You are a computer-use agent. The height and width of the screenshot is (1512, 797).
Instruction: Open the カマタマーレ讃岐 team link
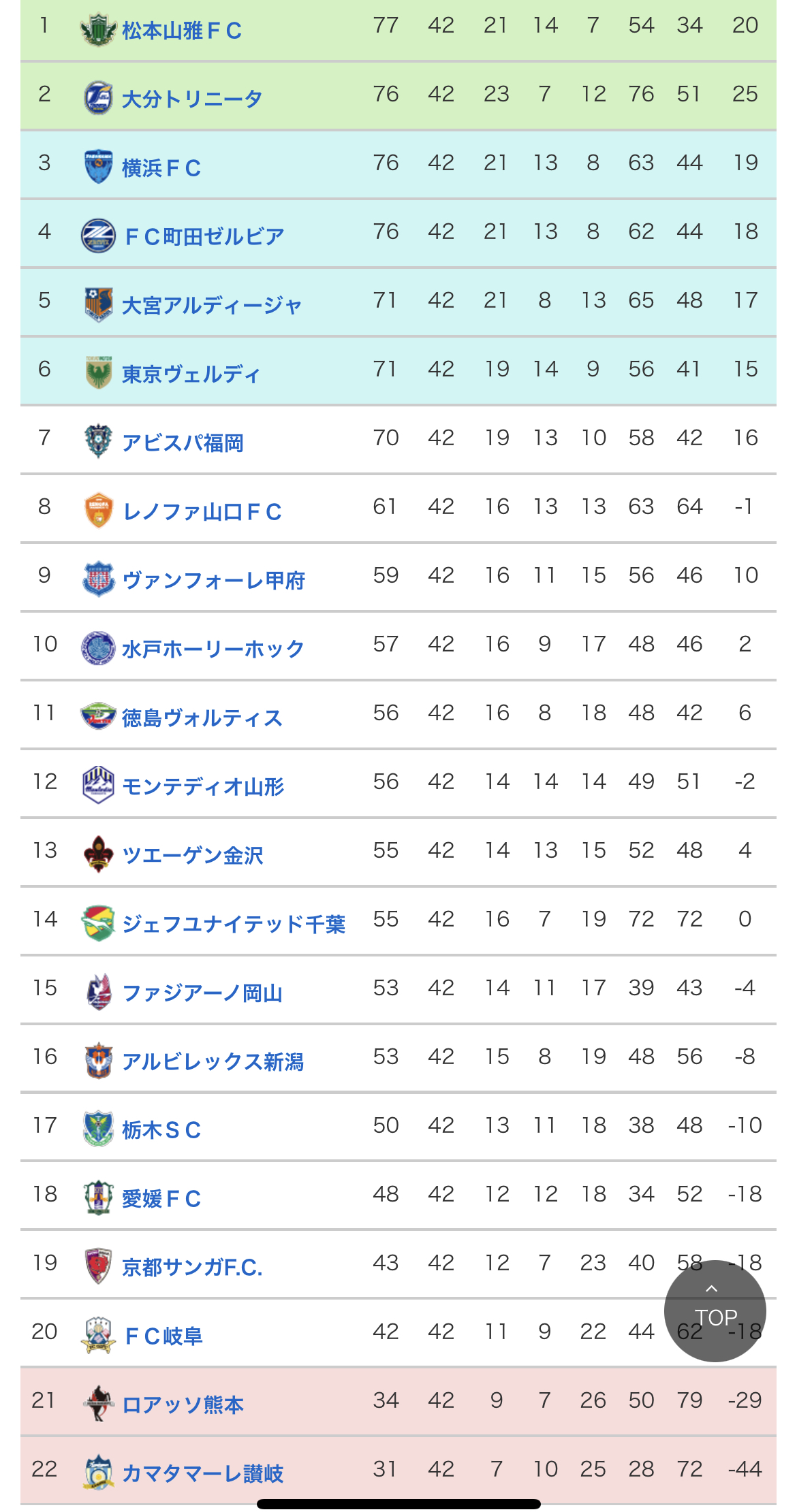click(x=202, y=1474)
